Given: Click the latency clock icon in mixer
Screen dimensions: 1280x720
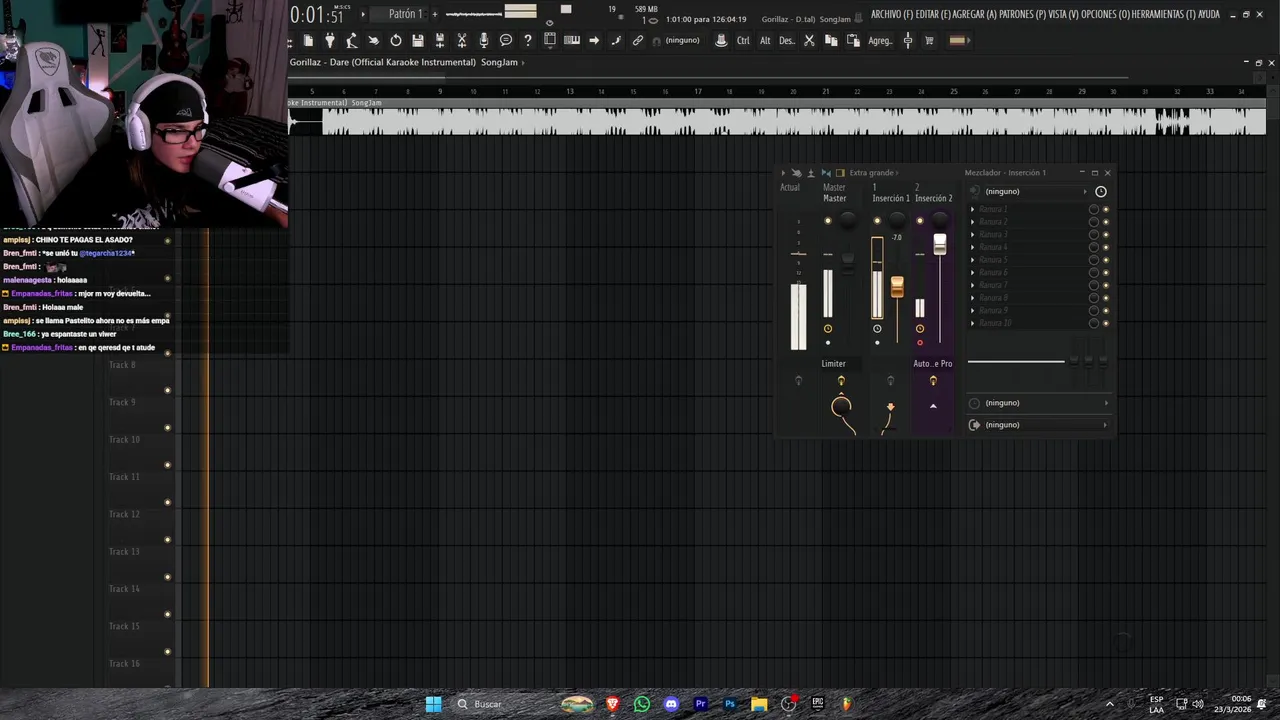Looking at the screenshot, I should (x=1101, y=191).
